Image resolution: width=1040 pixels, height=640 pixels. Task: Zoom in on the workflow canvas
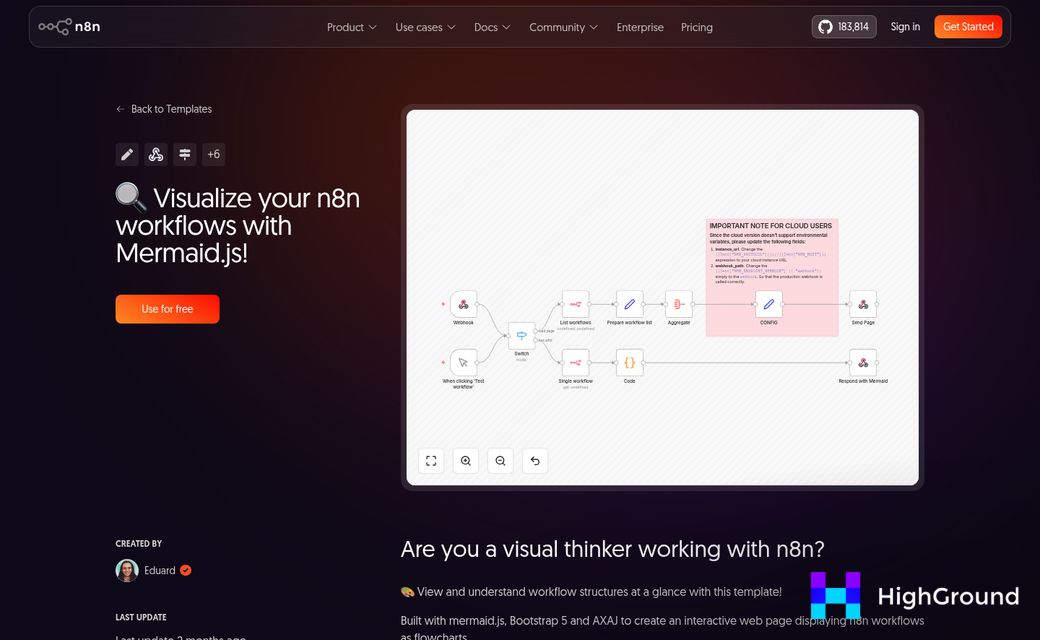point(465,460)
